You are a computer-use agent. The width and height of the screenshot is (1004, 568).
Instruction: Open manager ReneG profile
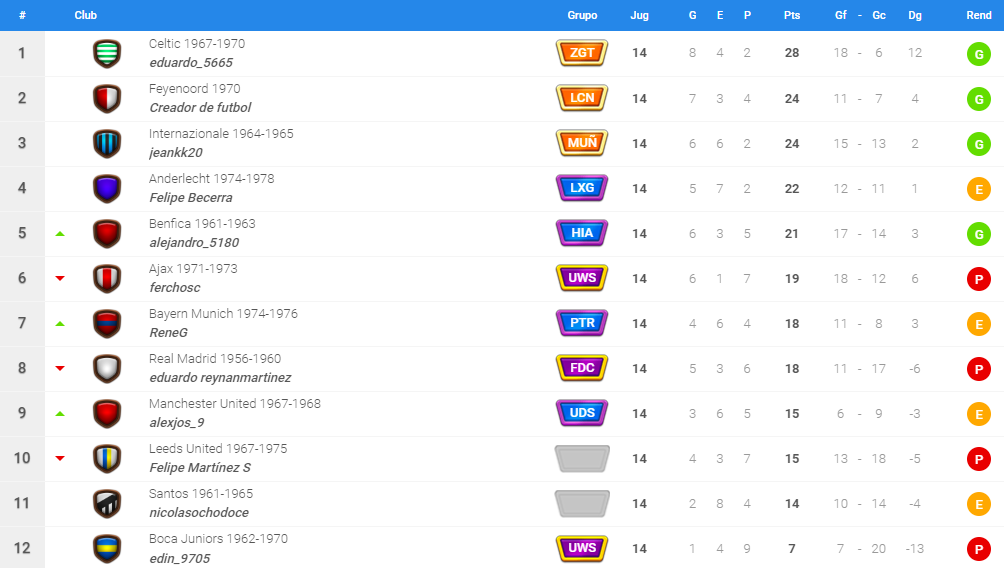pos(168,332)
